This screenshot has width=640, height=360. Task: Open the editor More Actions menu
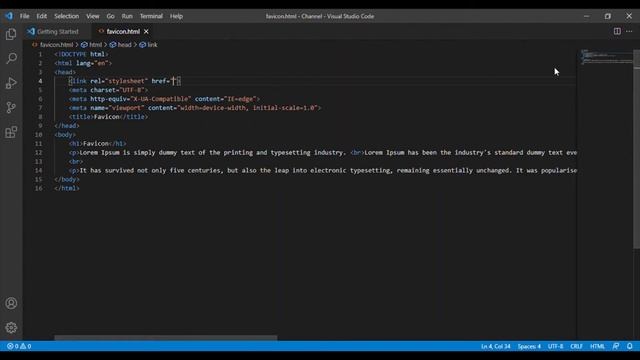[x=629, y=31]
